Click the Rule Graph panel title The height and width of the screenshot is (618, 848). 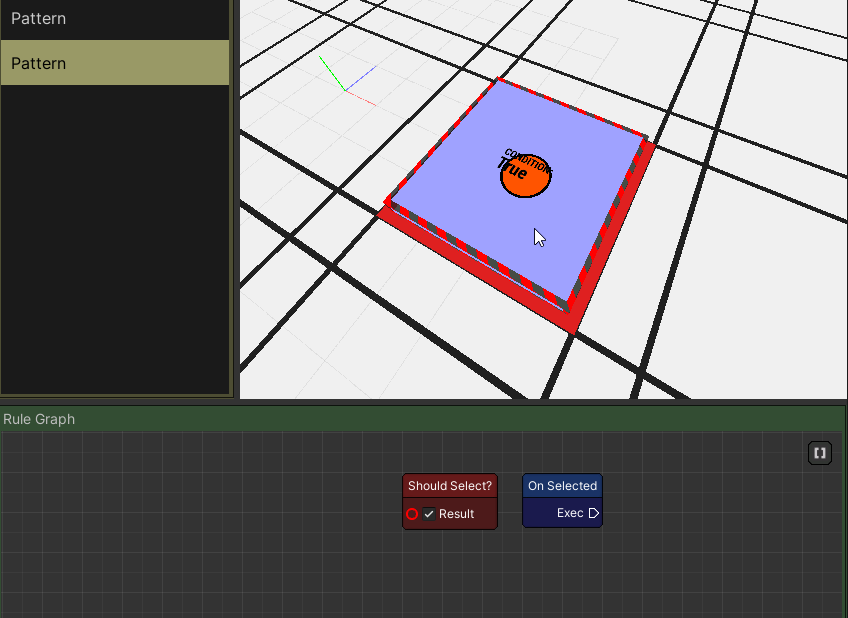click(x=39, y=419)
